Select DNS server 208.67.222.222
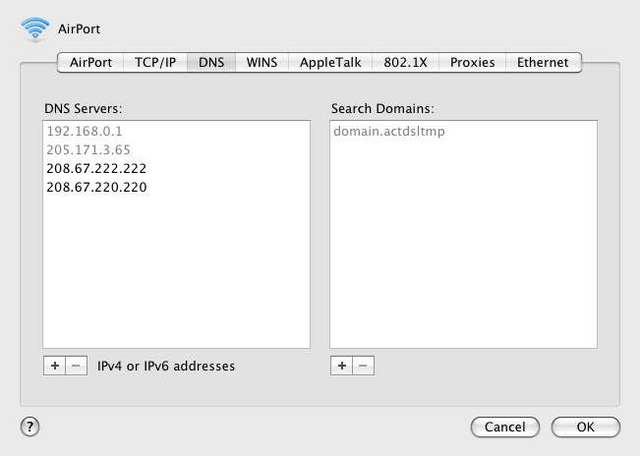Viewport: 640px width, 456px height. tap(176, 169)
